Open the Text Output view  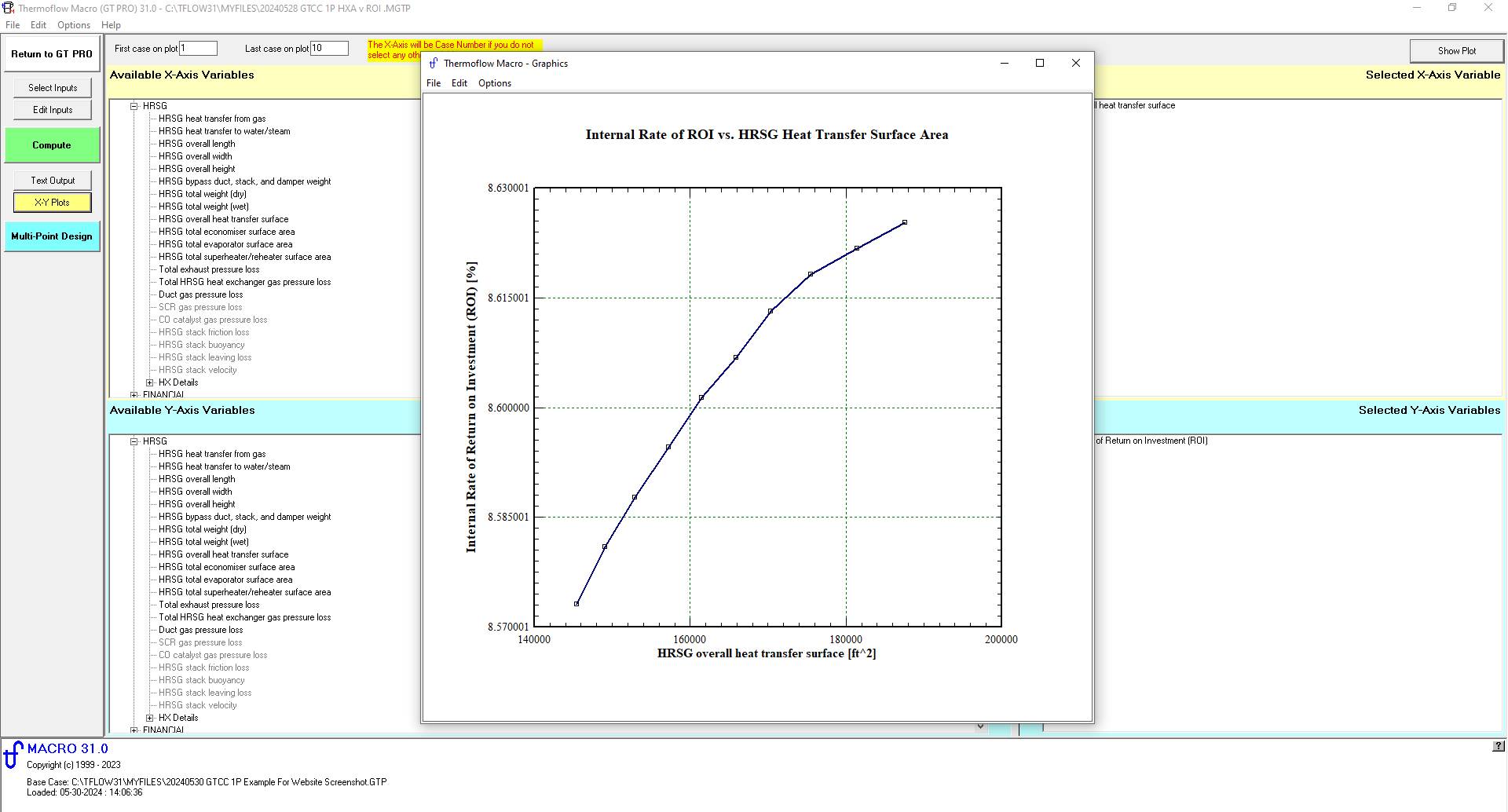coord(53,181)
